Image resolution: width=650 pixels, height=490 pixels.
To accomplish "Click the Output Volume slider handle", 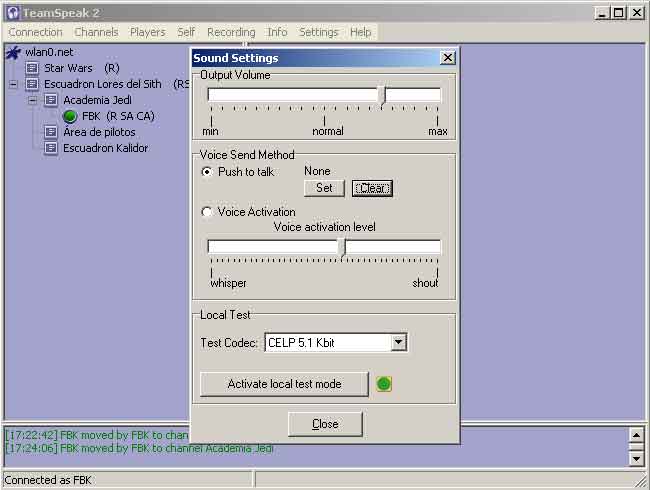I will [382, 95].
